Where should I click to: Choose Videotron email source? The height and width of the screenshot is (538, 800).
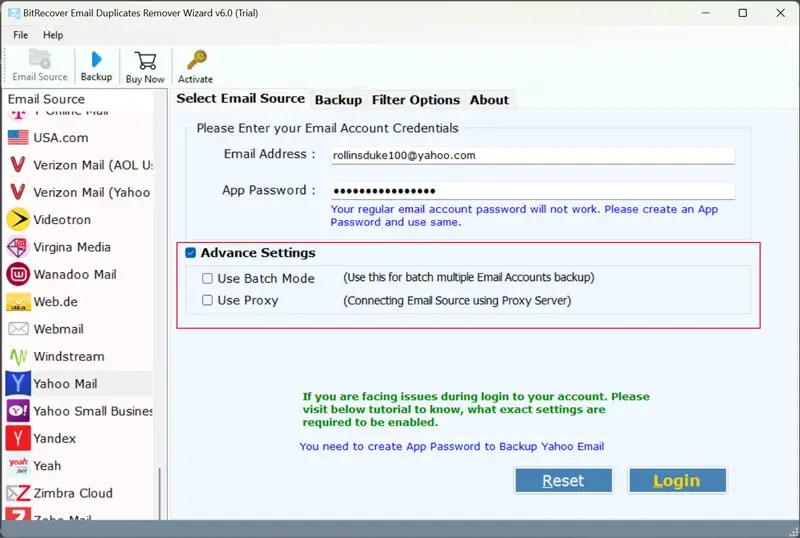point(61,220)
